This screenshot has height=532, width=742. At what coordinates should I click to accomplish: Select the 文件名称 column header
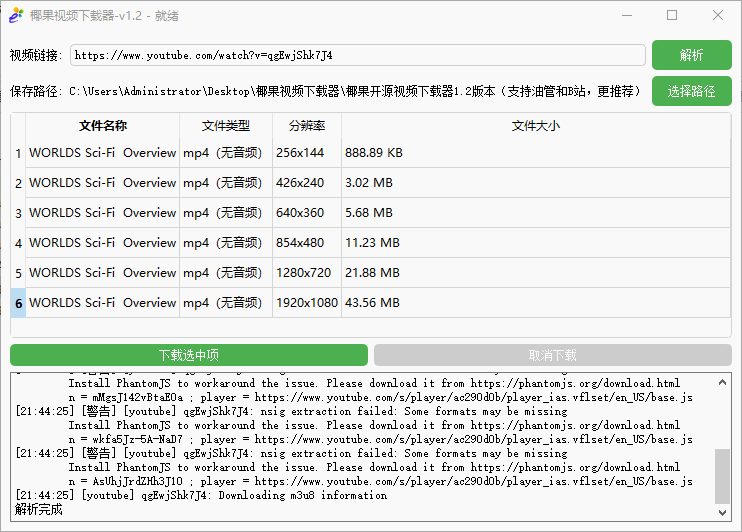(x=103, y=125)
